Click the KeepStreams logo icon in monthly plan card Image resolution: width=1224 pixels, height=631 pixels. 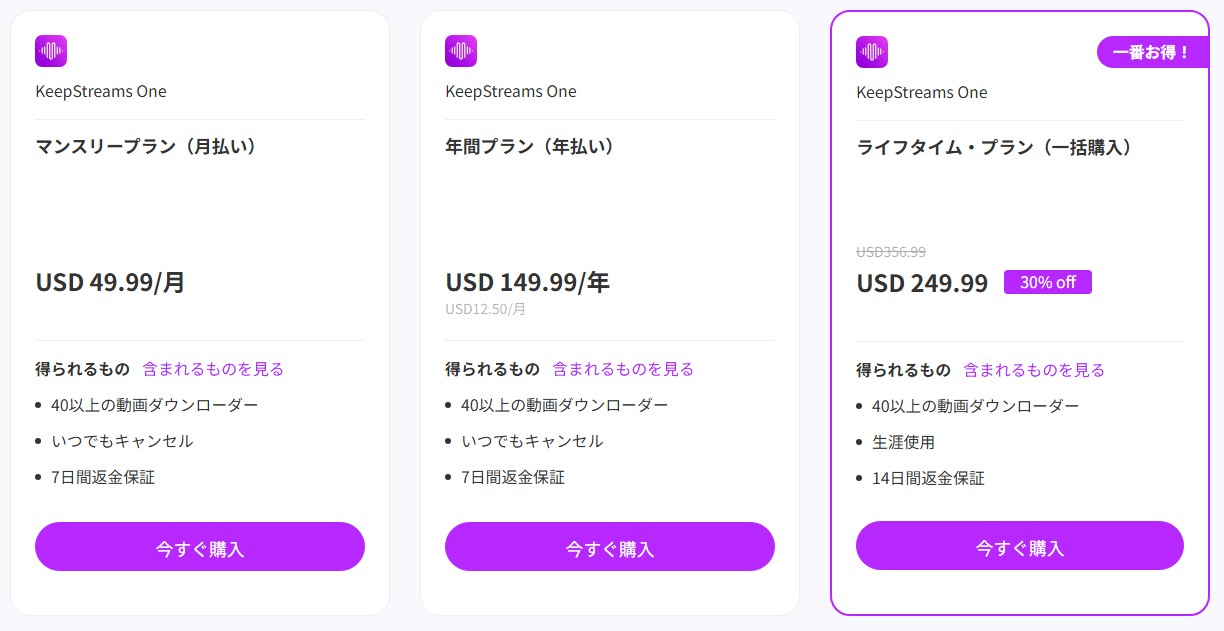pyautogui.click(x=51, y=51)
